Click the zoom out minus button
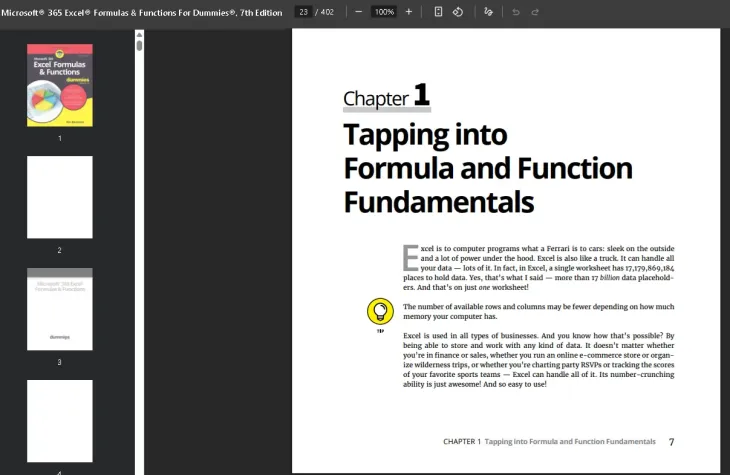 [359, 12]
